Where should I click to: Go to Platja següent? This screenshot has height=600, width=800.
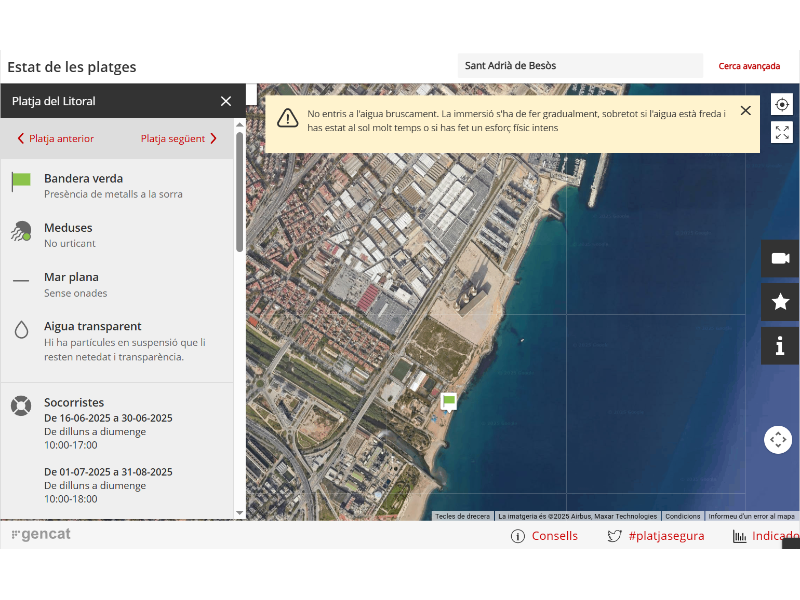click(x=179, y=139)
